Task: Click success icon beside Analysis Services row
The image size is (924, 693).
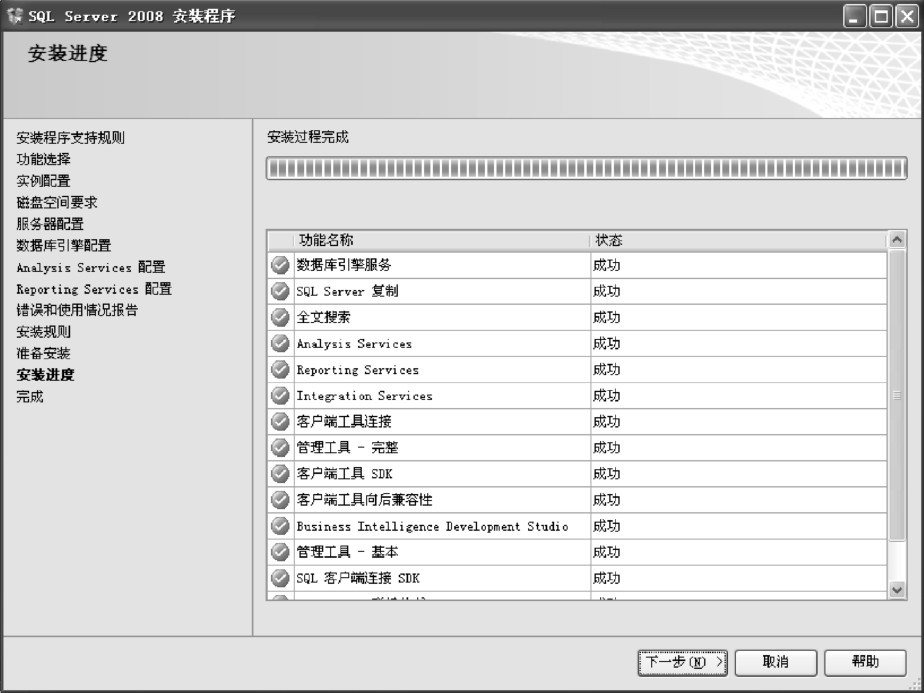Action: (x=280, y=343)
